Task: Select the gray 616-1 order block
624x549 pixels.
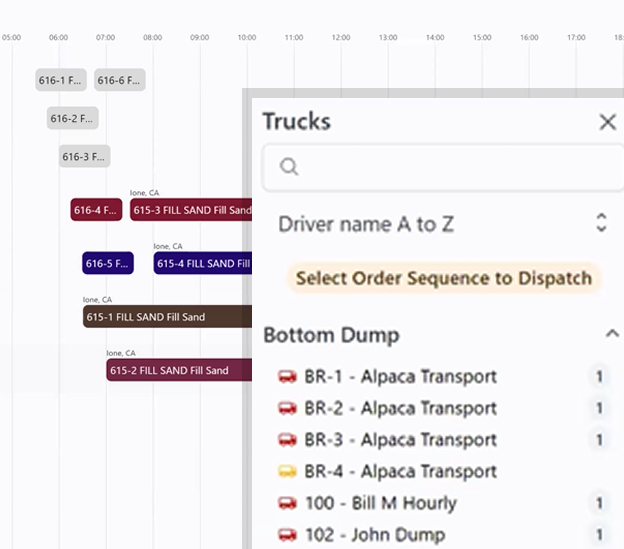Action: tap(61, 80)
